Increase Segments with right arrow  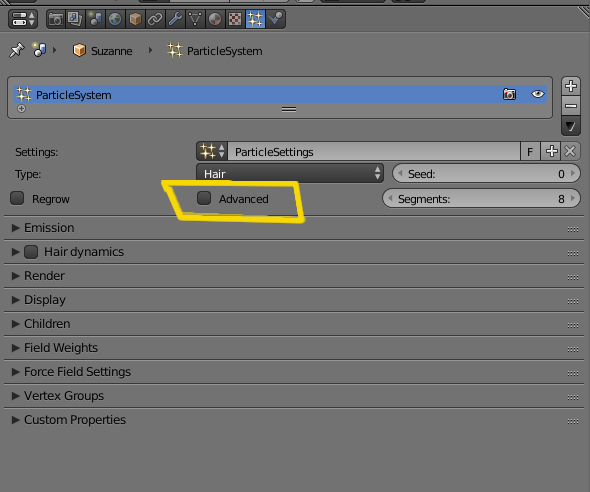(573, 198)
